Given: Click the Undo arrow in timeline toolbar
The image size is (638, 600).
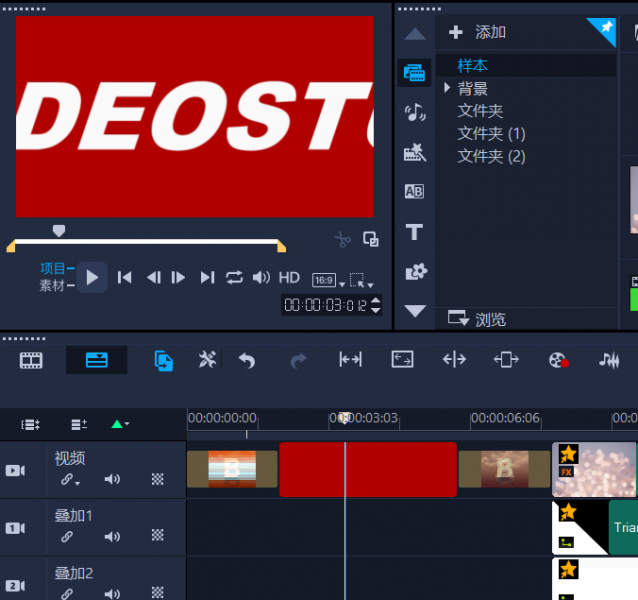Looking at the screenshot, I should click(247, 361).
